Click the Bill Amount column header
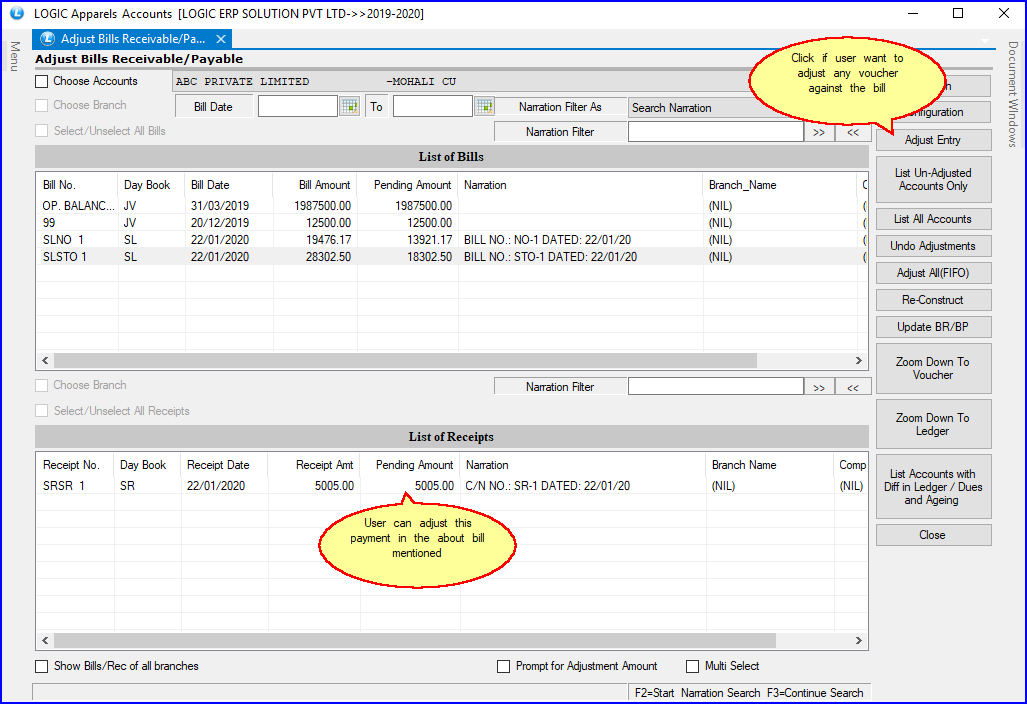1027x704 pixels. click(315, 185)
